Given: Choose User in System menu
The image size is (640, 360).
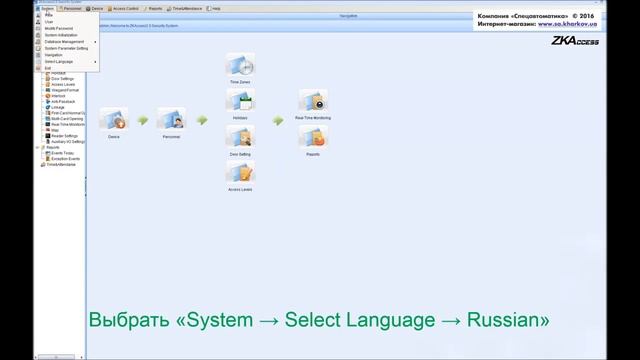Looking at the screenshot, I should [67, 22].
